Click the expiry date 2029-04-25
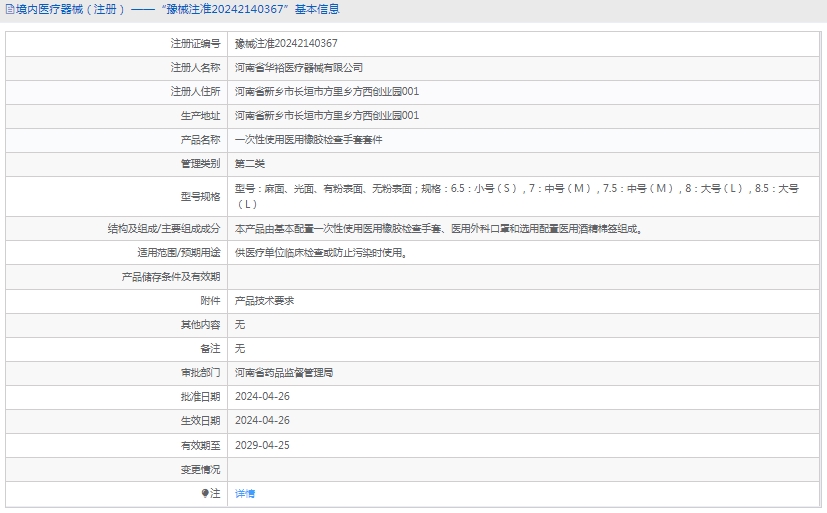The image size is (827, 513). [262, 445]
